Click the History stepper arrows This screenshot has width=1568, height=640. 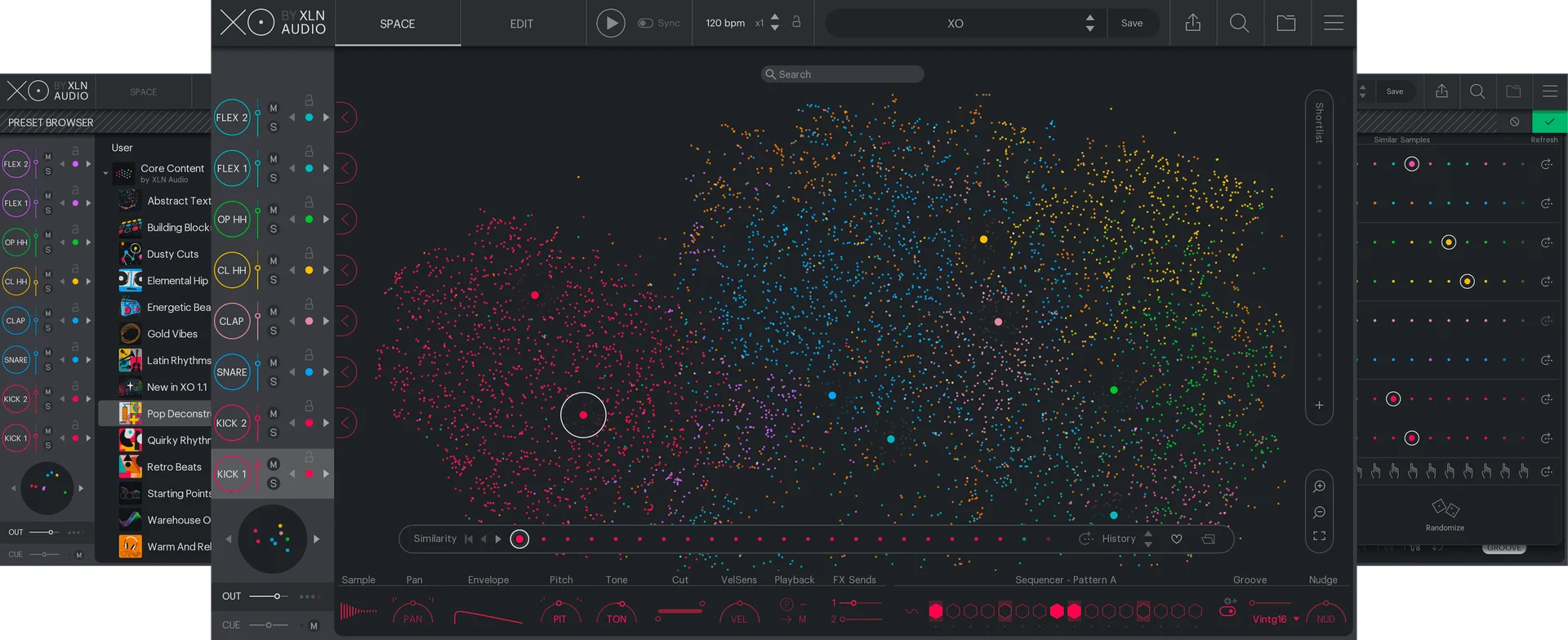[1148, 539]
